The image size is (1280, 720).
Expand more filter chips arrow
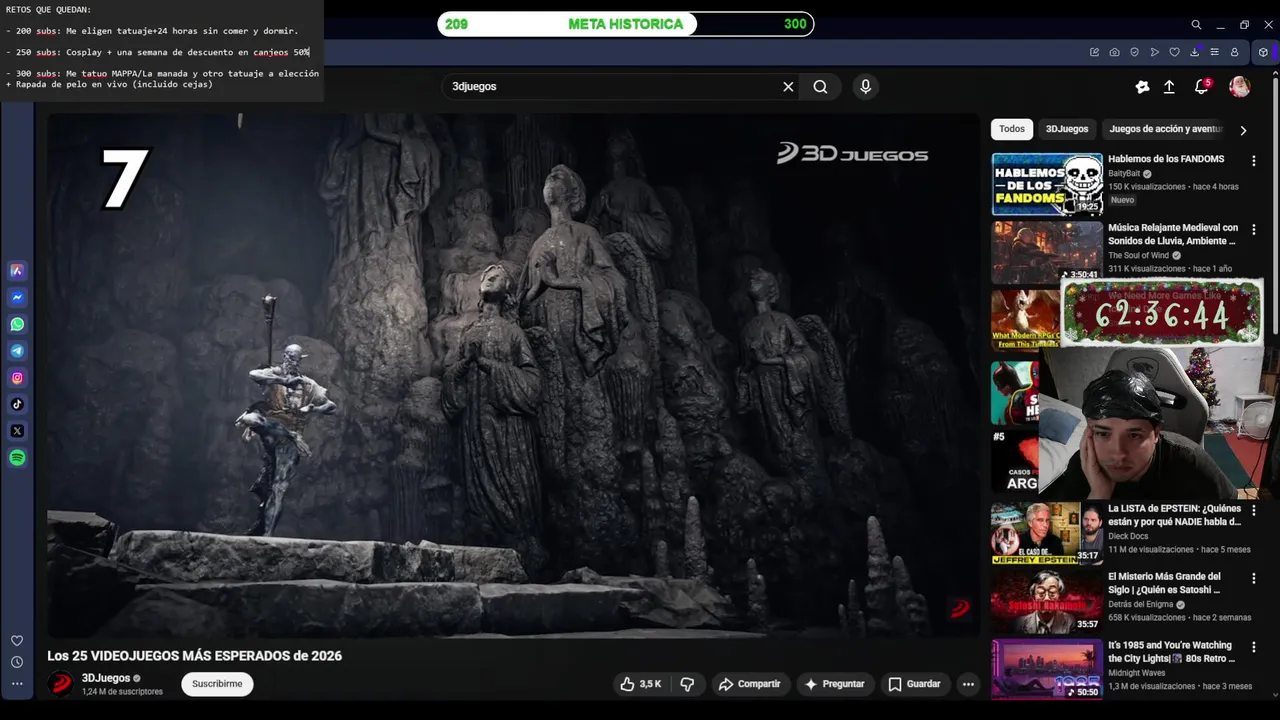pos(1243,130)
